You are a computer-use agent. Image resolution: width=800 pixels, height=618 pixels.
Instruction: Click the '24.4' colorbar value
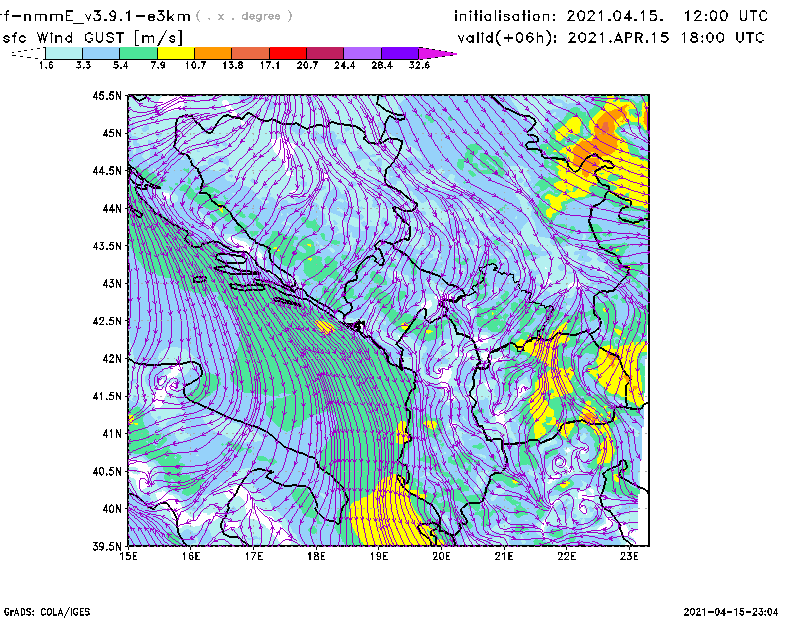[x=344, y=65]
